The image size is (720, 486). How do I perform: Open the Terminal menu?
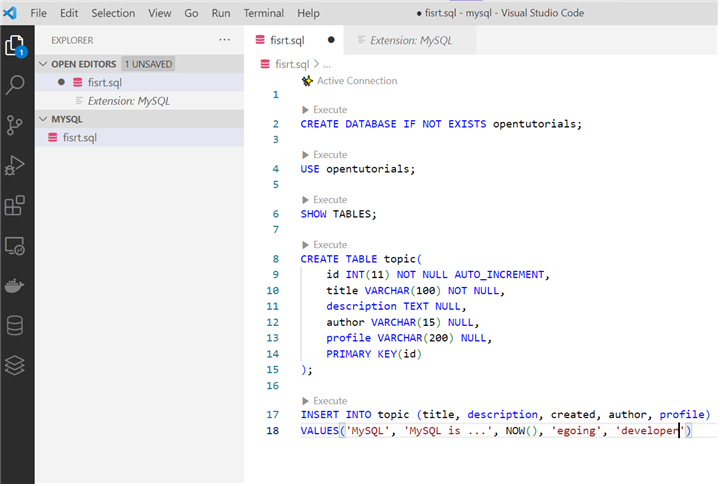pyautogui.click(x=264, y=13)
